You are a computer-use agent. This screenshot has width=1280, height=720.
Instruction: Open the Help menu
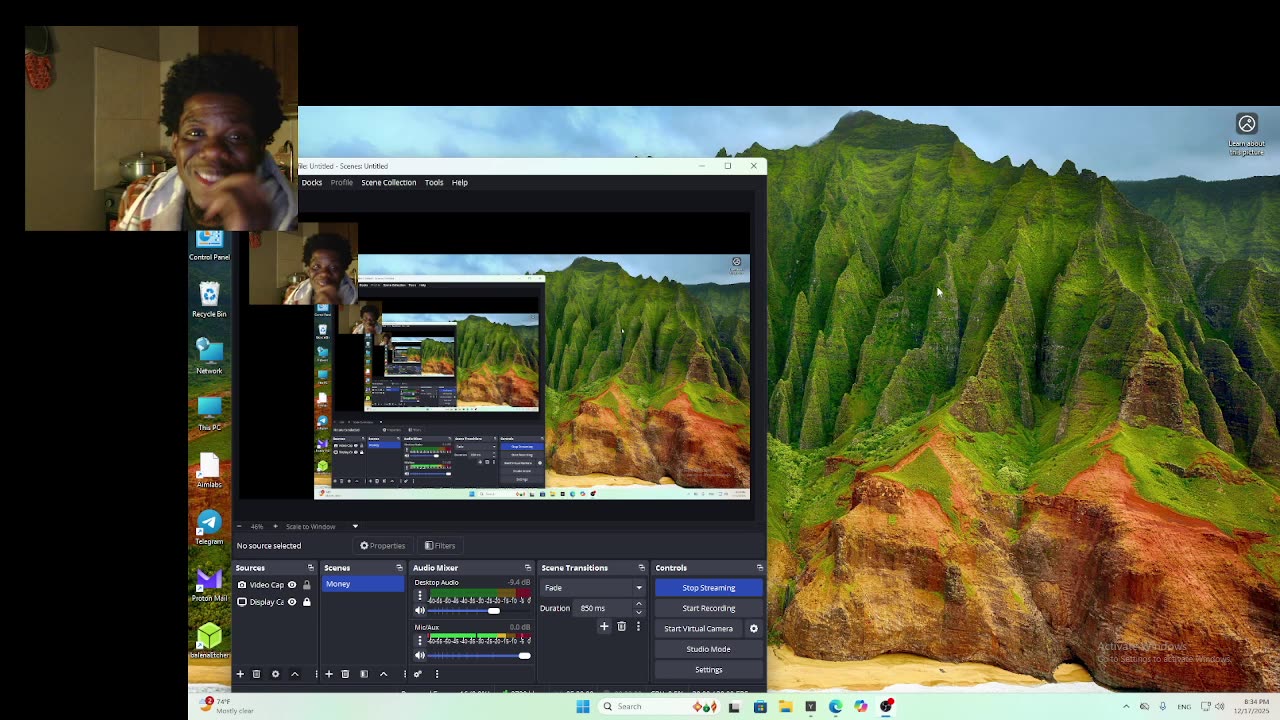(459, 182)
